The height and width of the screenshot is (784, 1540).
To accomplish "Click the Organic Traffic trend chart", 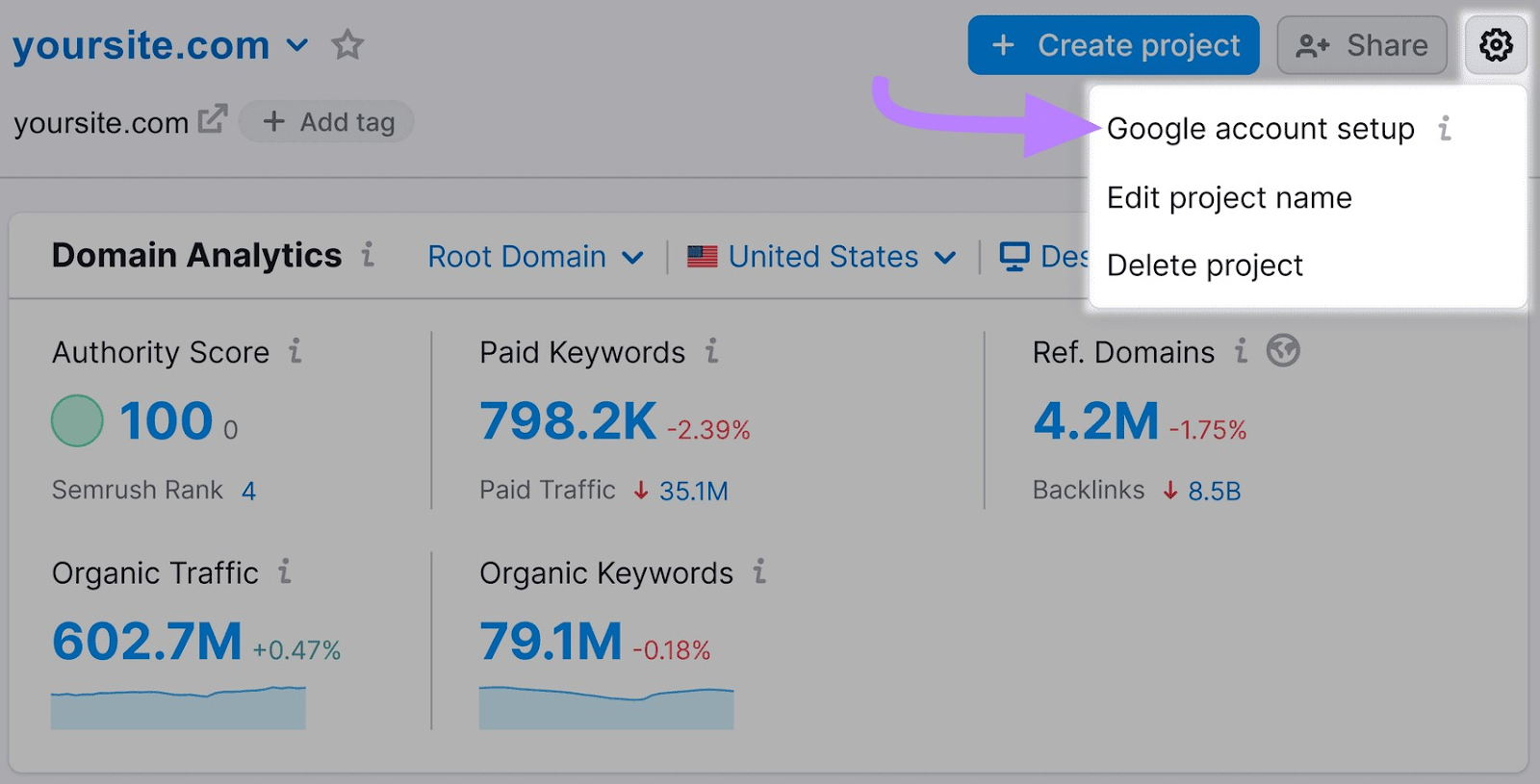I will coord(178,708).
